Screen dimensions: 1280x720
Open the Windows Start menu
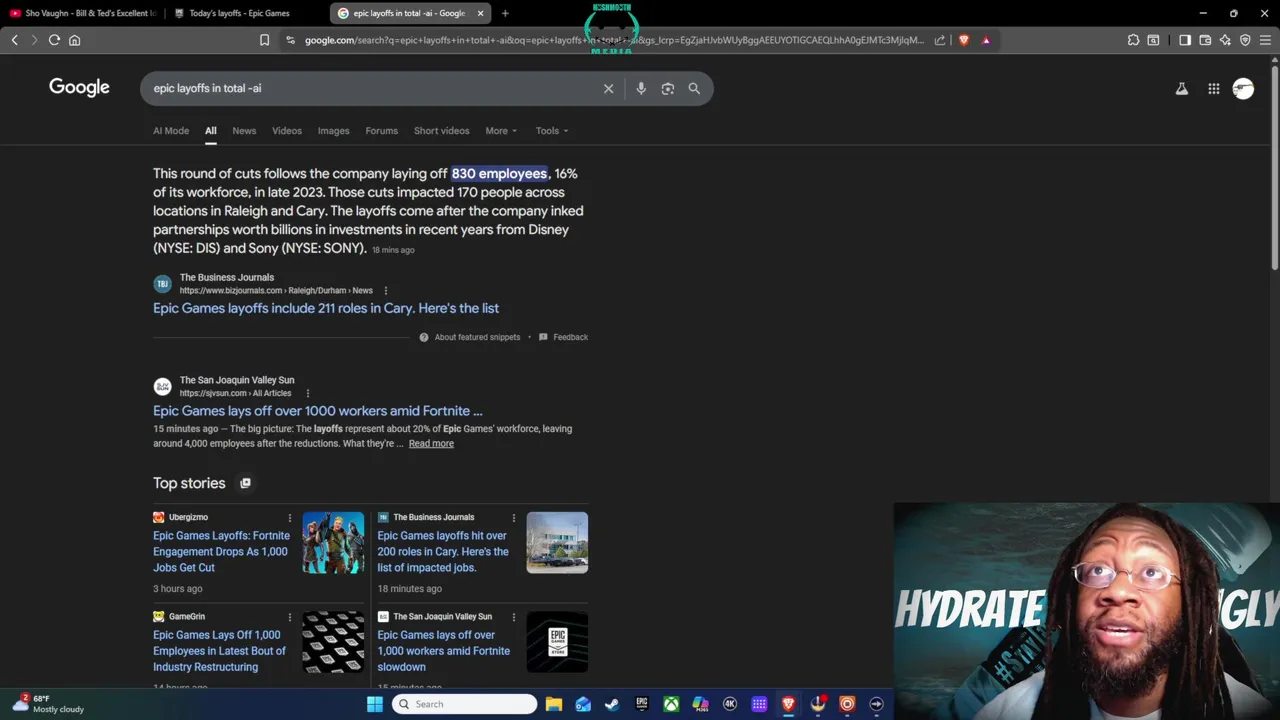[x=375, y=704]
